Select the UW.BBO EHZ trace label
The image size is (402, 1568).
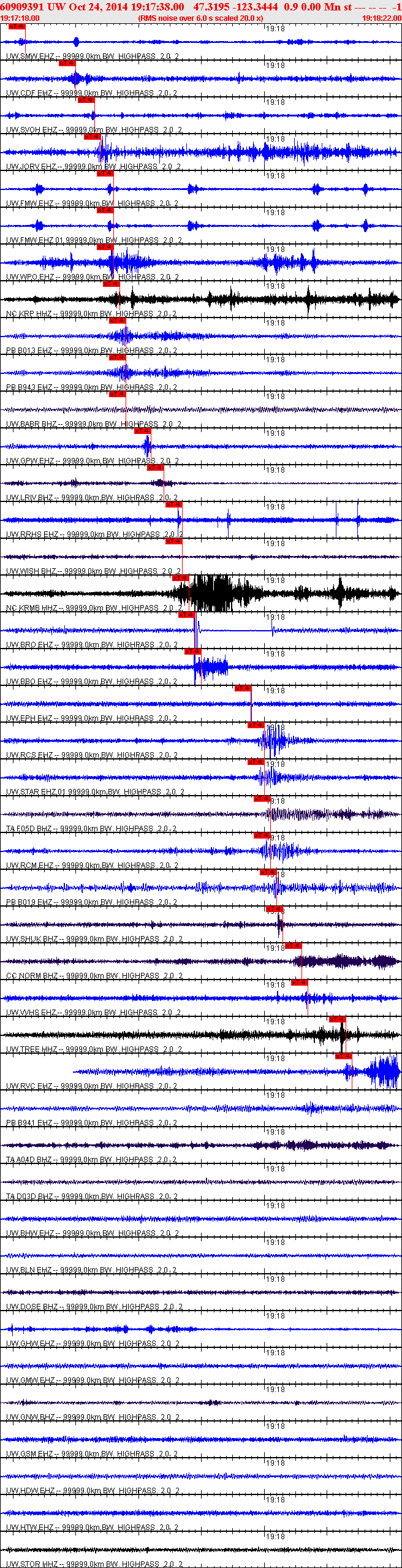92,682
